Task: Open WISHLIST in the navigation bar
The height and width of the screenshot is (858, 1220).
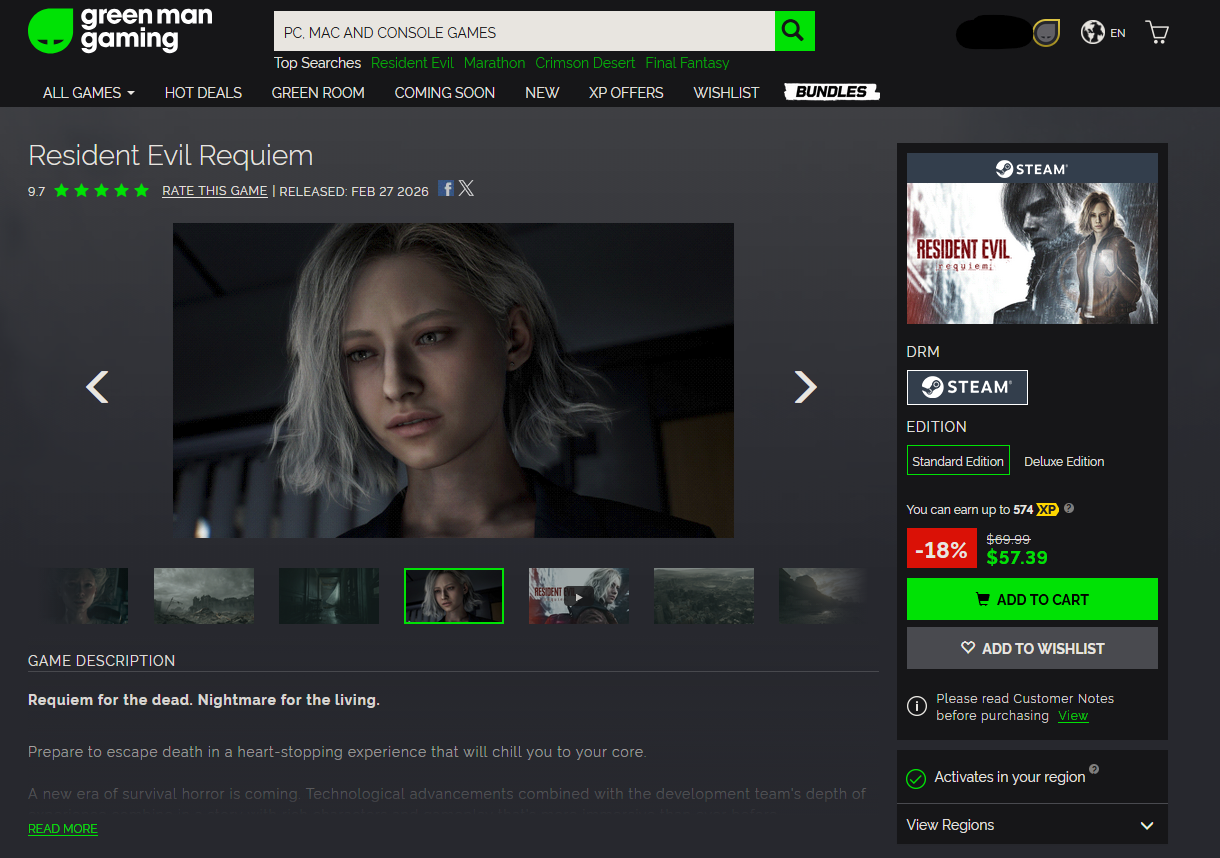Action: click(726, 92)
